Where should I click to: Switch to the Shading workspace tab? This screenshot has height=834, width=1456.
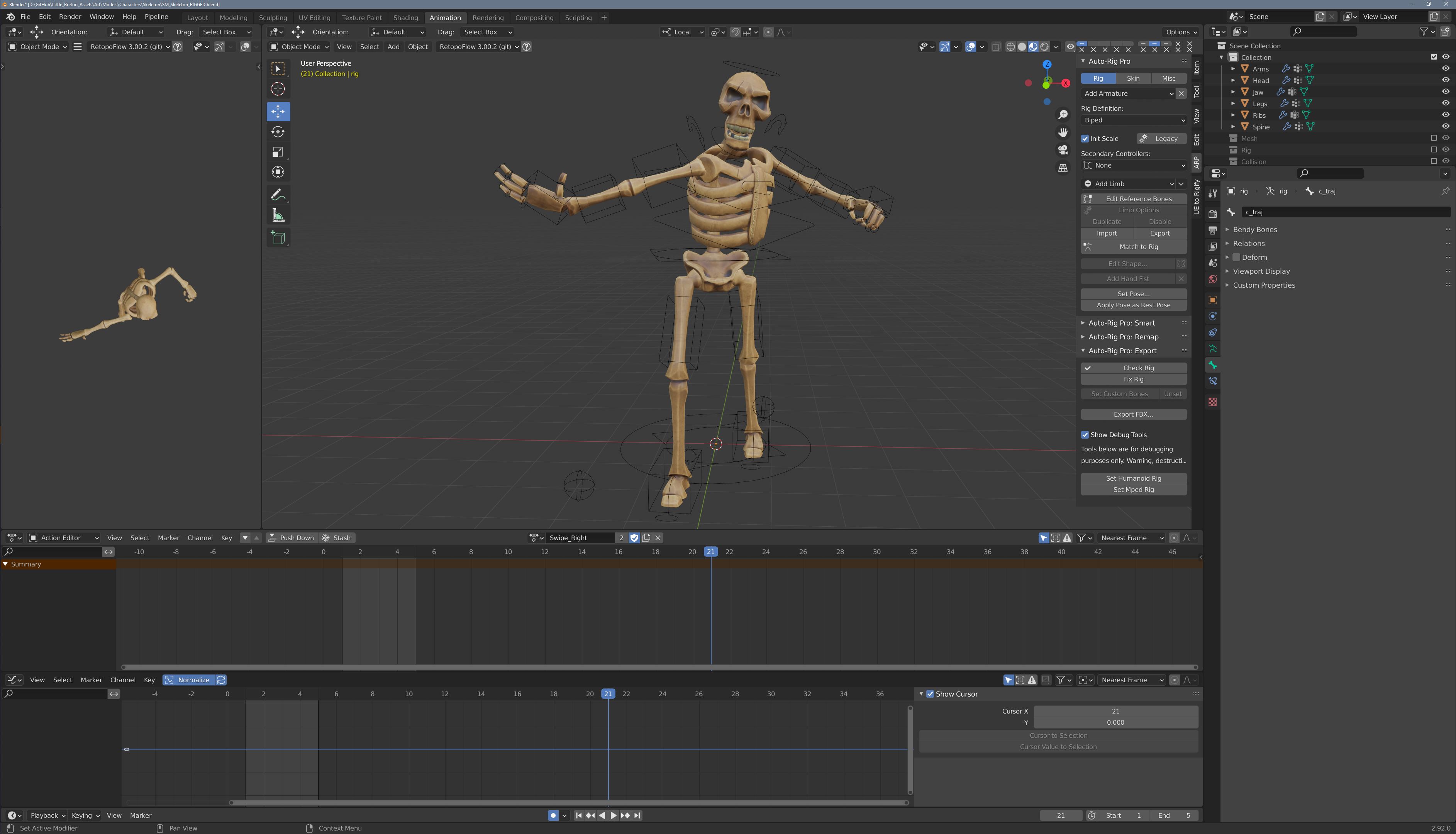coord(405,18)
